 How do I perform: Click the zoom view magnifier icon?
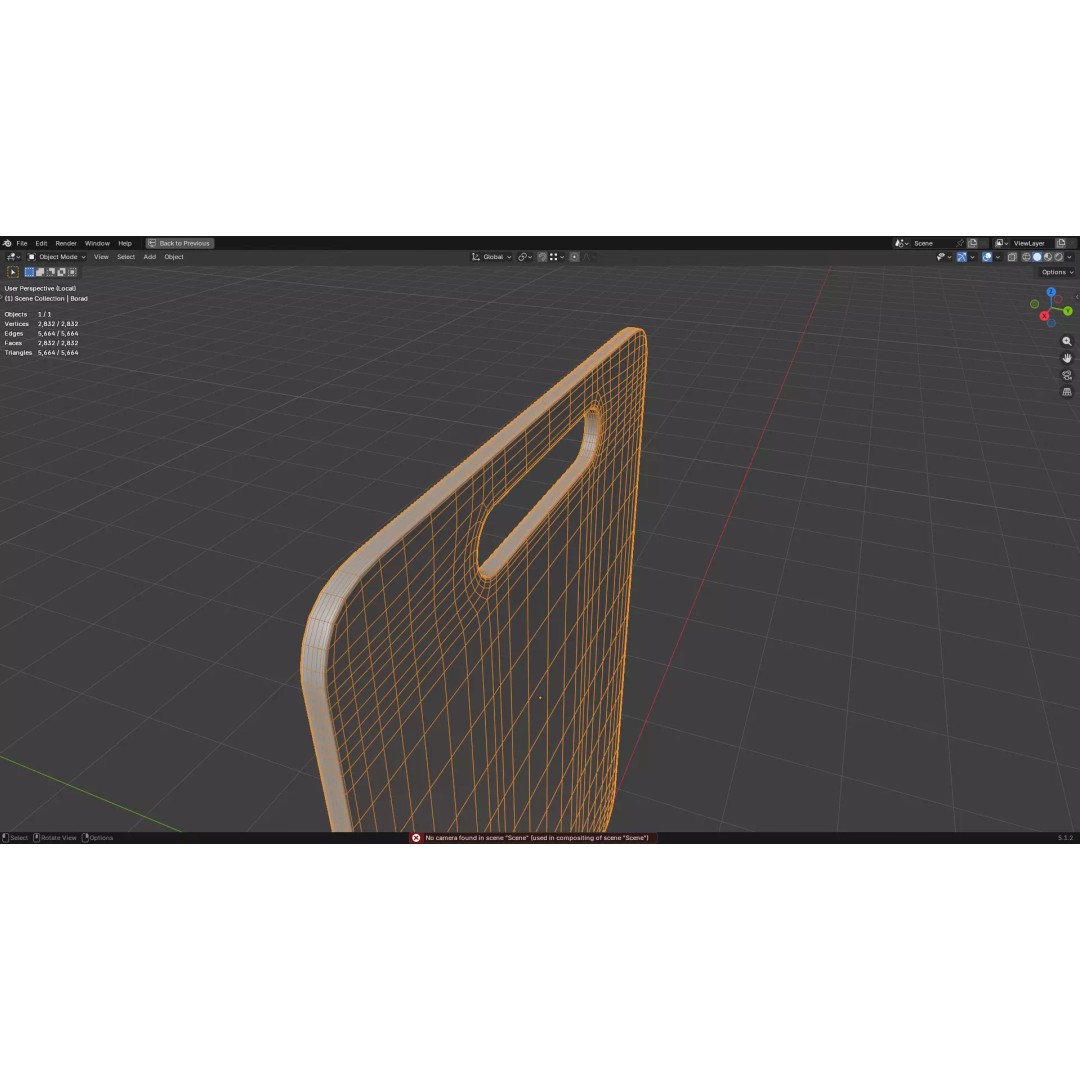[1067, 342]
